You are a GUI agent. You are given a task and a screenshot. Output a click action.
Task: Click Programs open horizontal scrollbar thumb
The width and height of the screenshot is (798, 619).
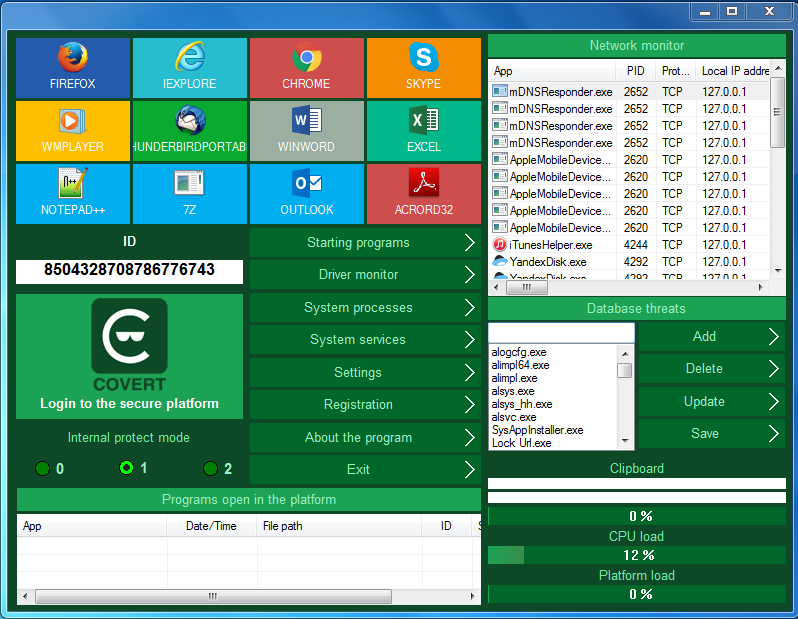213,596
